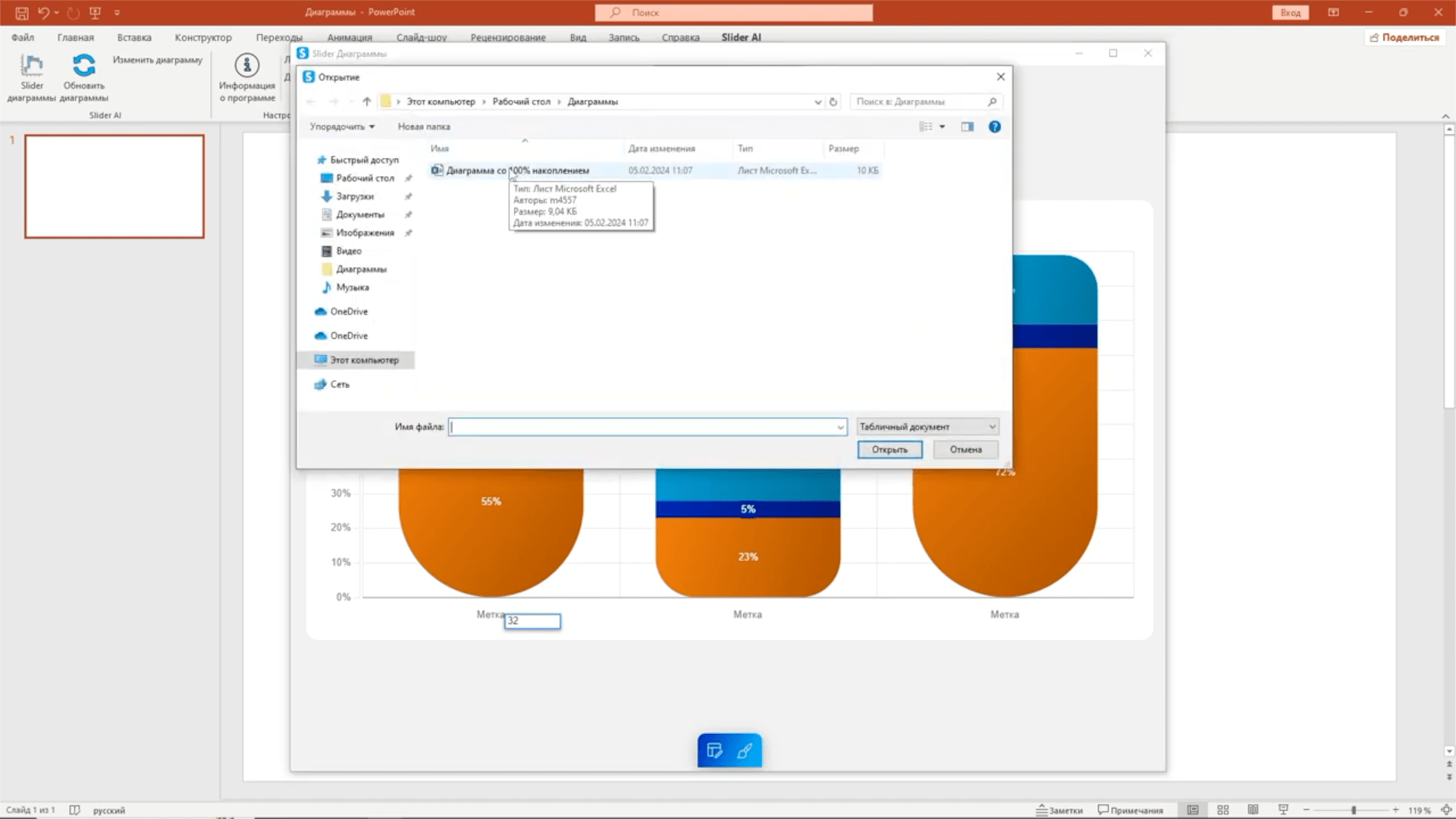This screenshot has height=819, width=1456.
Task: Sort files by the Дата изменения column header
Action: (661, 149)
